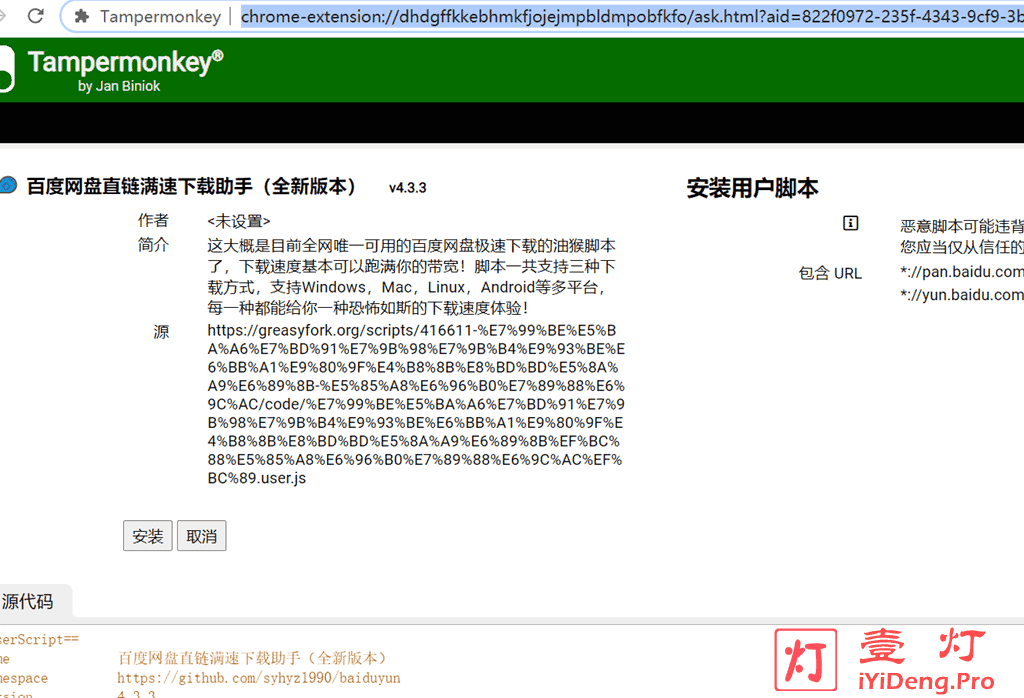The width and height of the screenshot is (1024, 698).
Task: Click the Tampermonkey logo in green header
Action: click(x=7, y=69)
